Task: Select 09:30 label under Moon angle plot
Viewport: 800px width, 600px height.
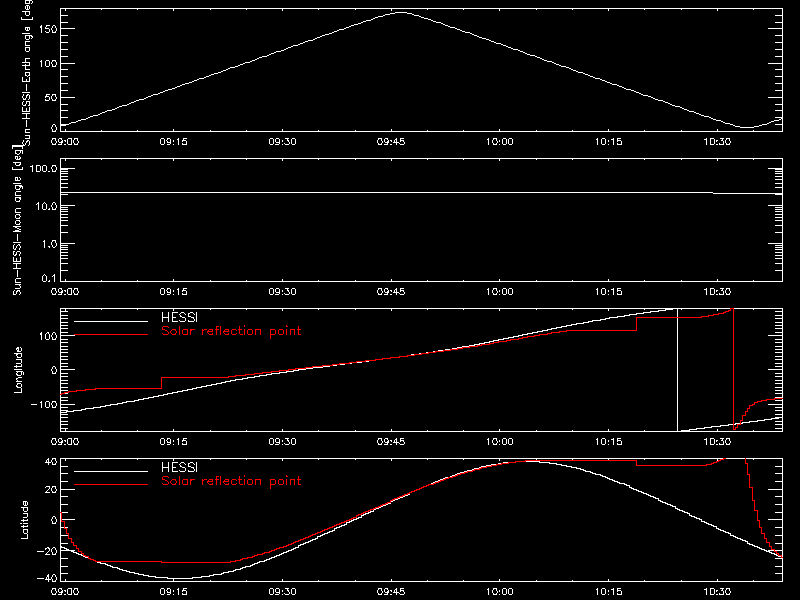Action: click(282, 291)
